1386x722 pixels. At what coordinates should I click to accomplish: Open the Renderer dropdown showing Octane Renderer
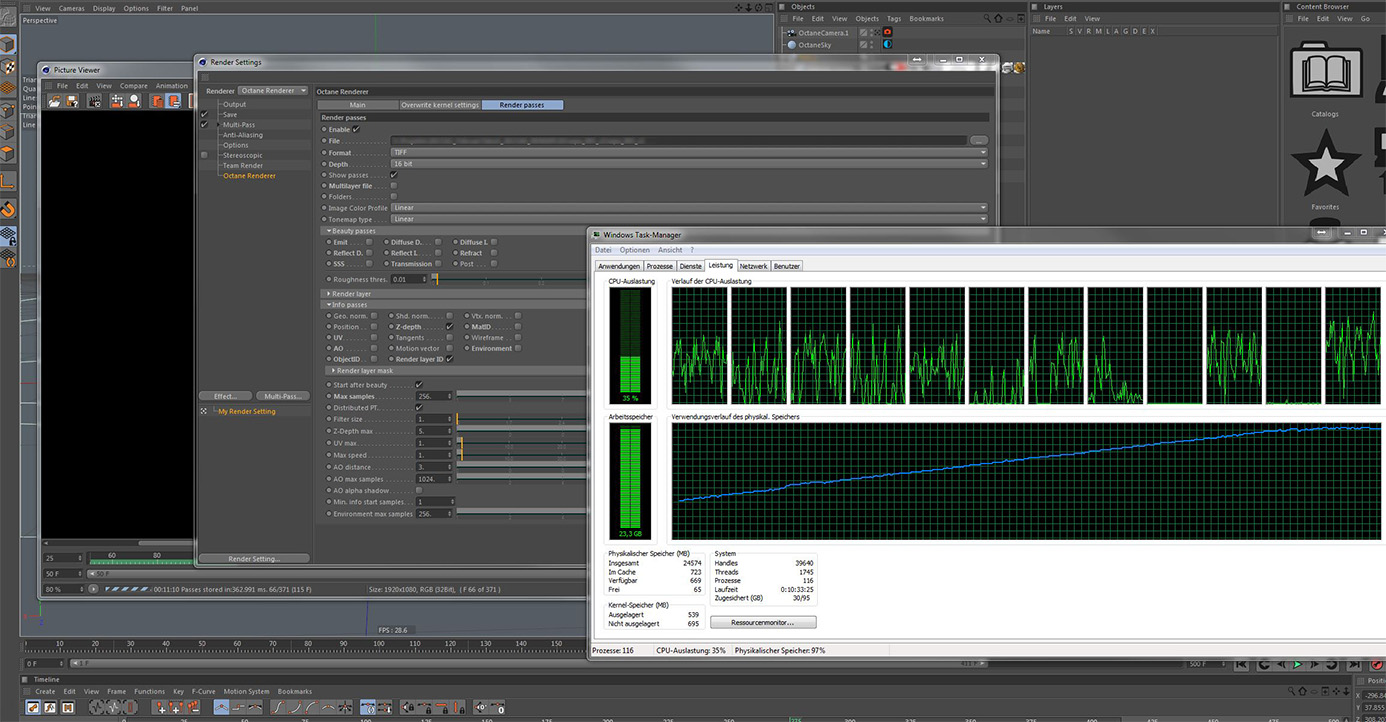point(273,91)
